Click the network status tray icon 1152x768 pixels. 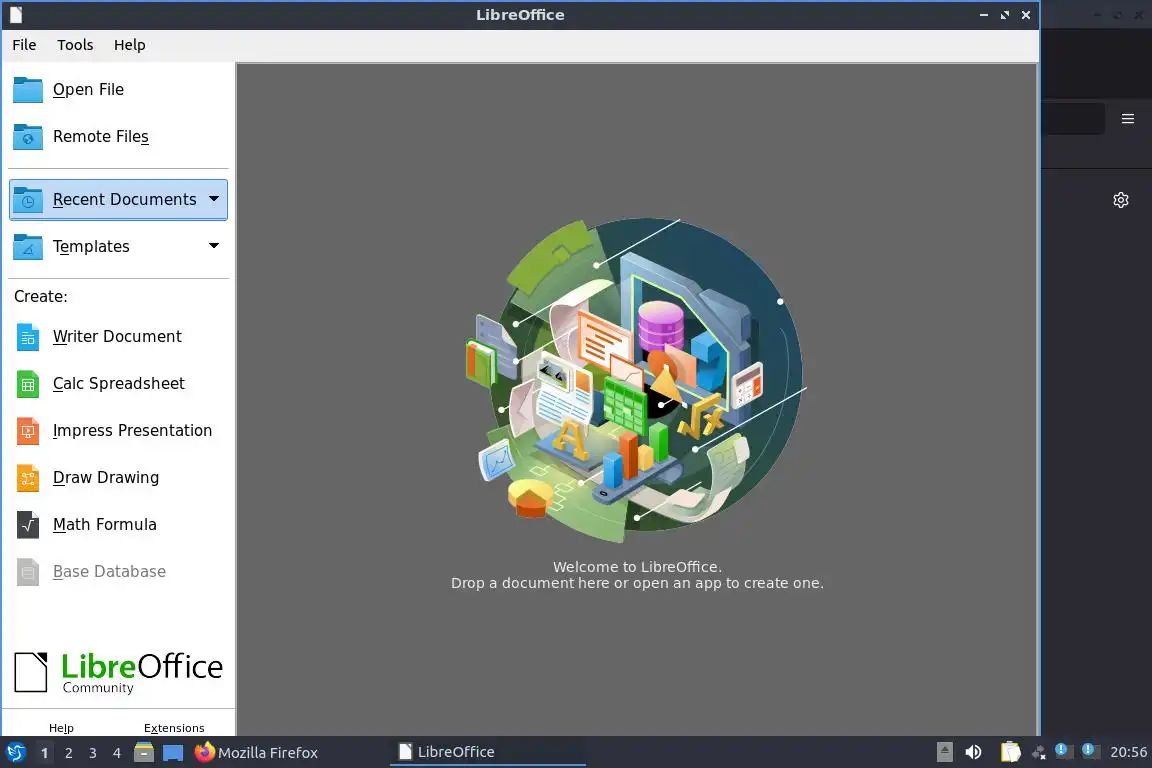pos(1039,753)
